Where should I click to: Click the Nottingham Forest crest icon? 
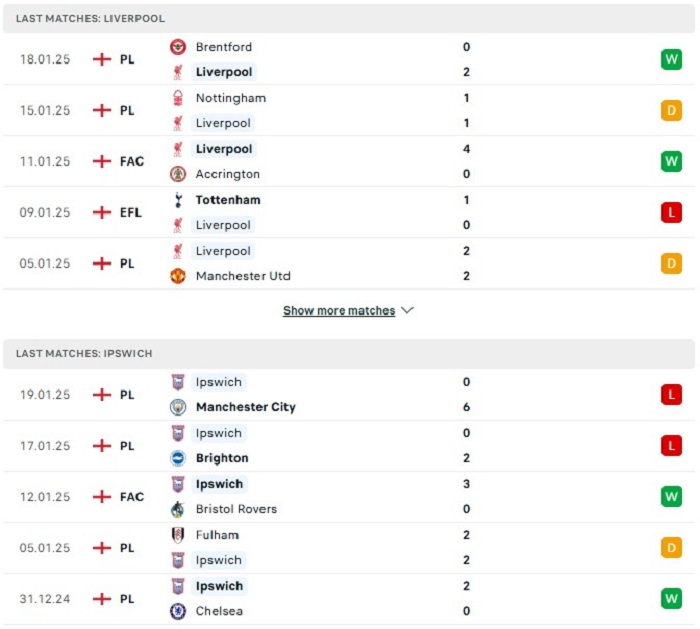[178, 98]
